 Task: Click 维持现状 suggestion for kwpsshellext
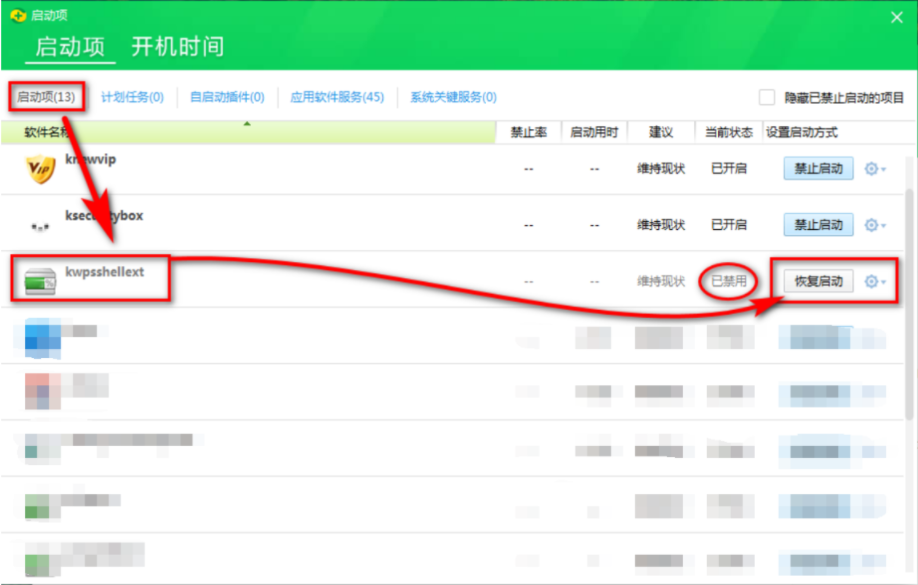pyautogui.click(x=661, y=282)
